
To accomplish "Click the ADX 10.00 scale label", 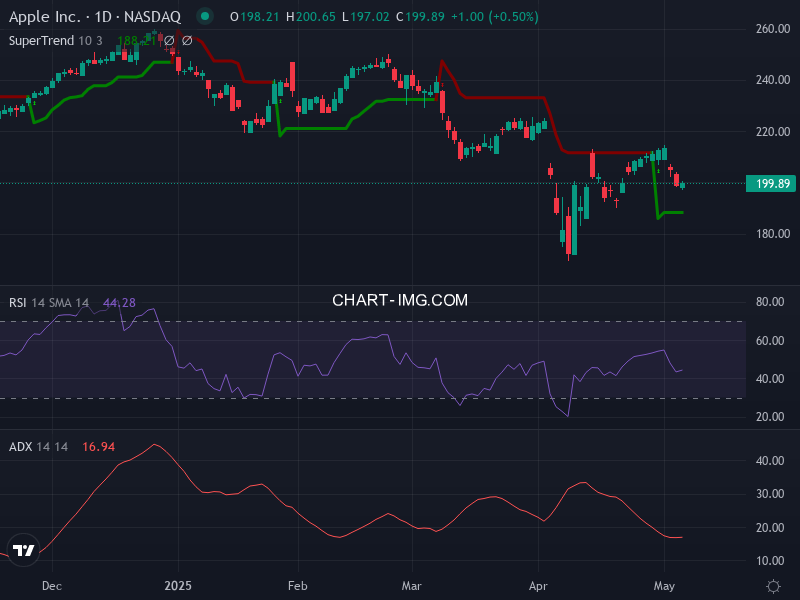I will tap(770, 561).
